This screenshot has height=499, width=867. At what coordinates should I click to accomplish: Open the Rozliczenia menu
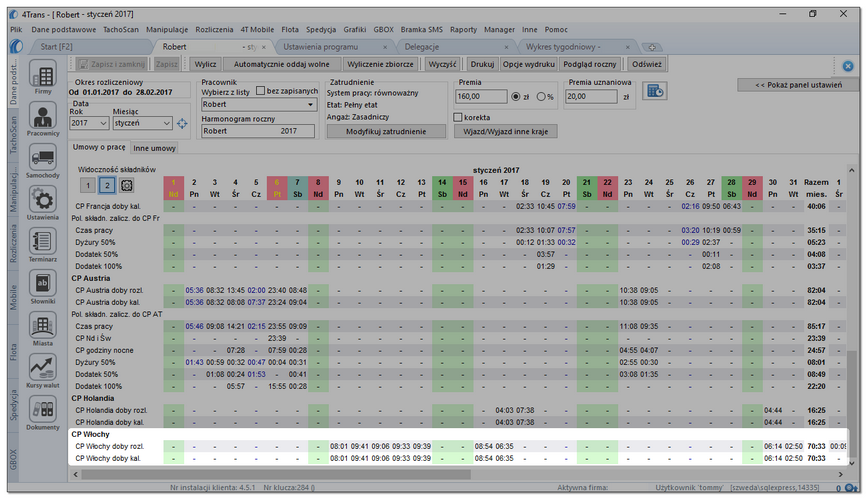(214, 29)
